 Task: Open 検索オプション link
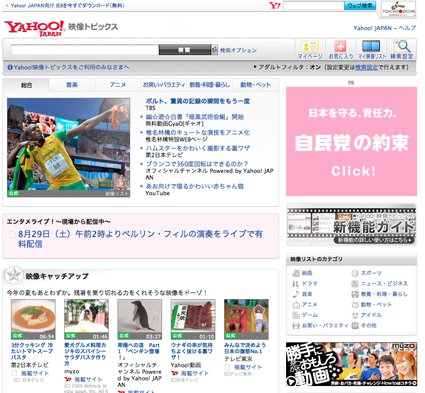[x=238, y=50]
